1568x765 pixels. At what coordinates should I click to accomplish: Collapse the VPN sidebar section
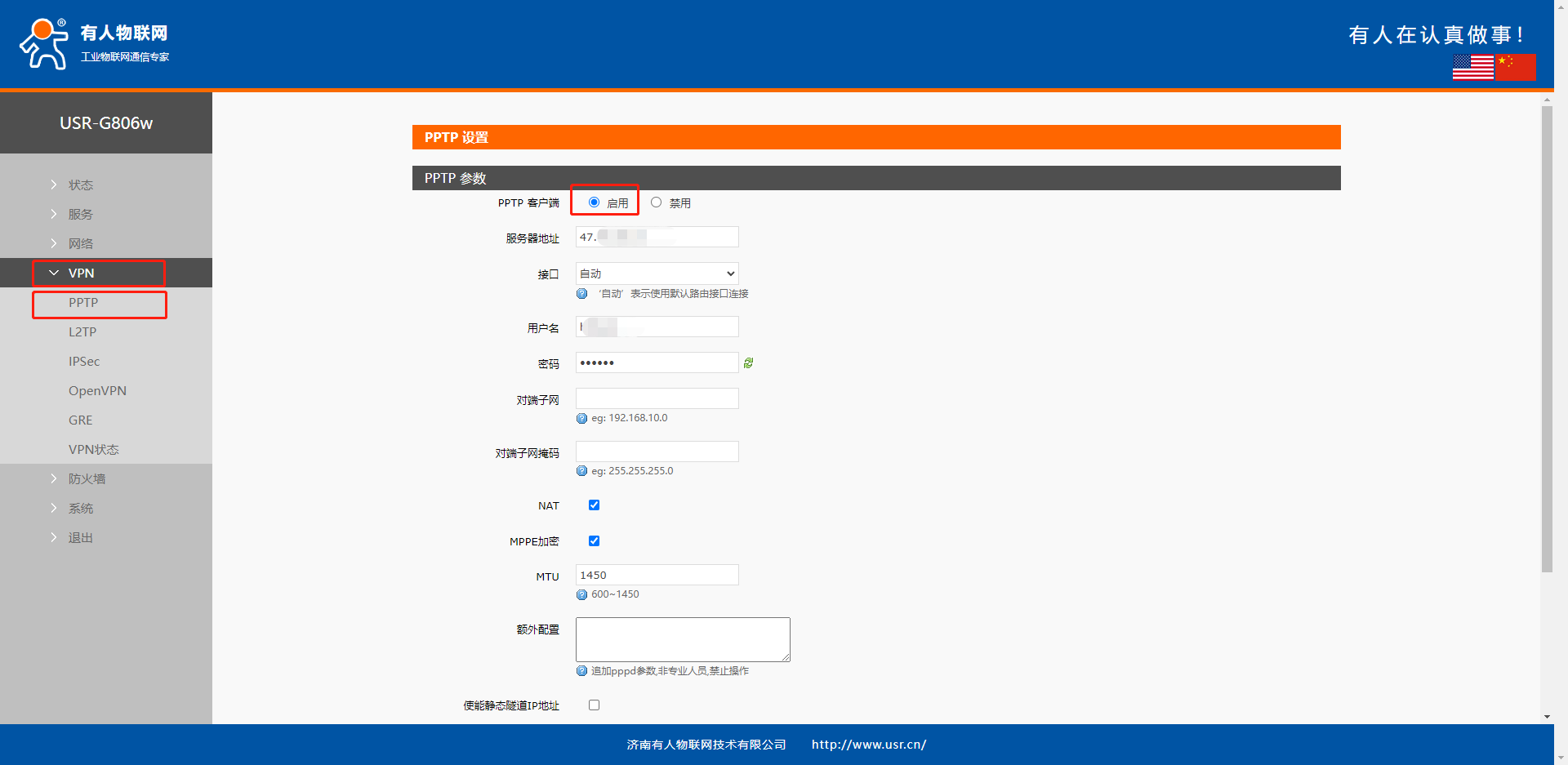[81, 273]
